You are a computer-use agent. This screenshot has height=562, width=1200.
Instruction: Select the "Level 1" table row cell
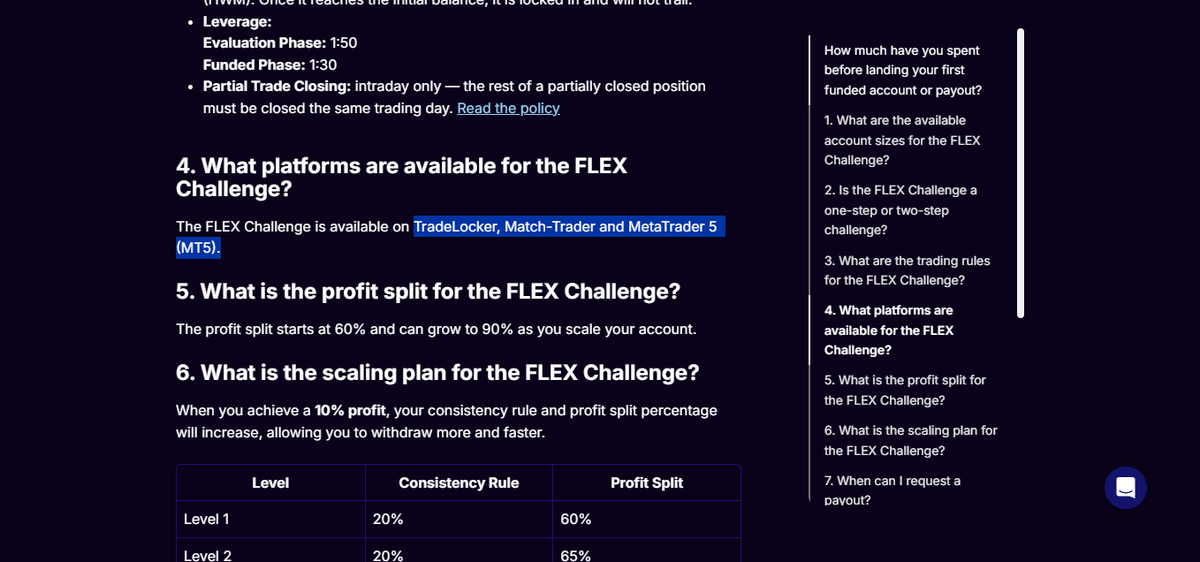click(270, 519)
